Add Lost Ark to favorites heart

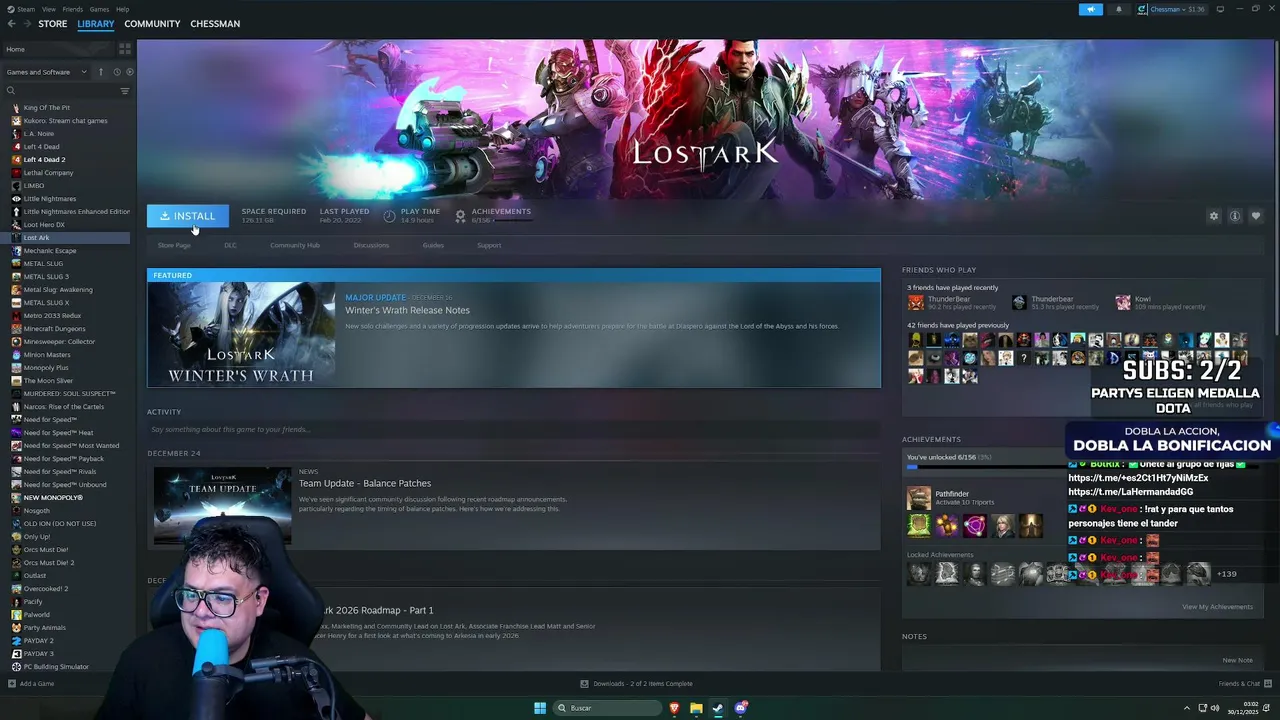tap(1256, 216)
